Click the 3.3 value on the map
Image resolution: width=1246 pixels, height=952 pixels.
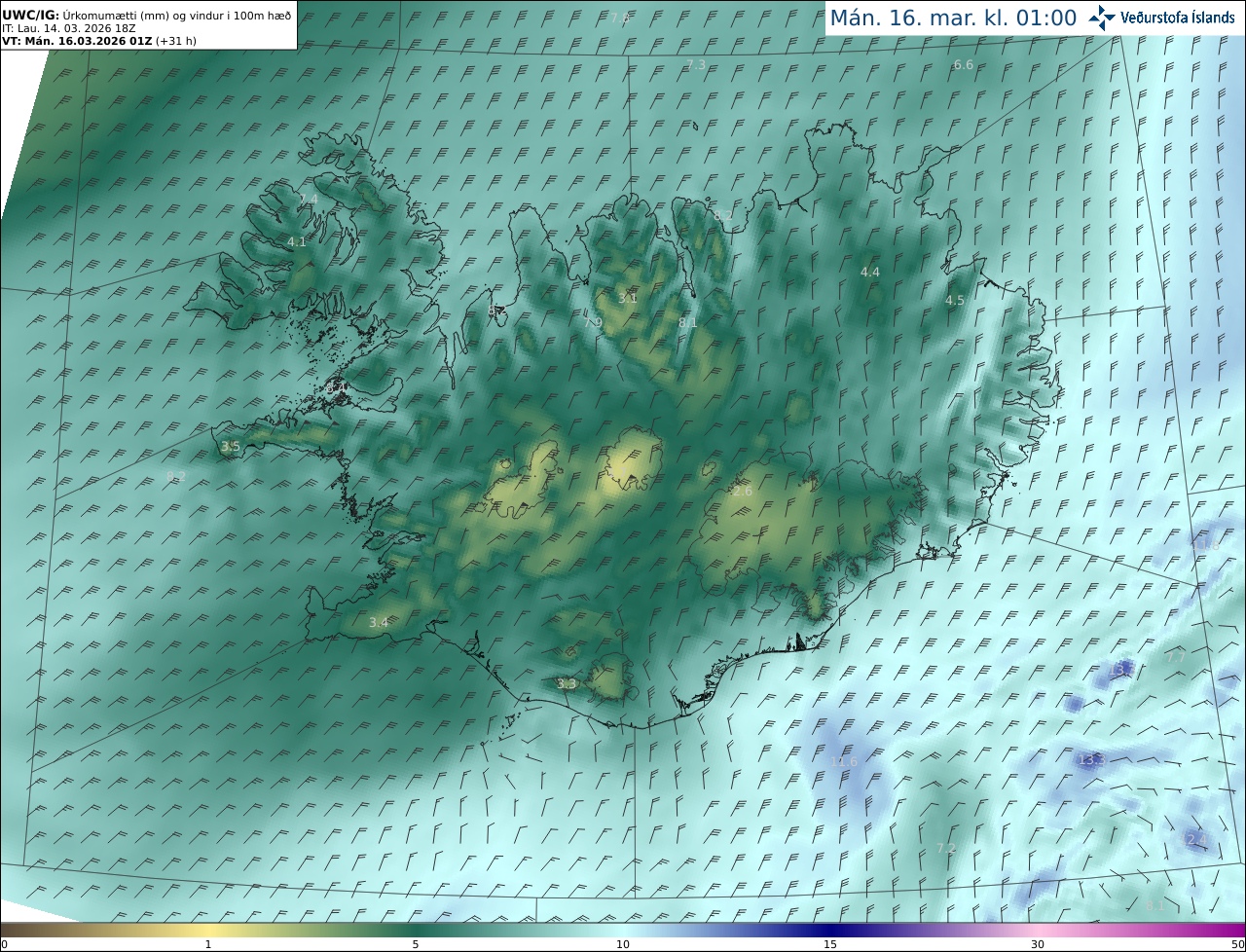point(567,683)
